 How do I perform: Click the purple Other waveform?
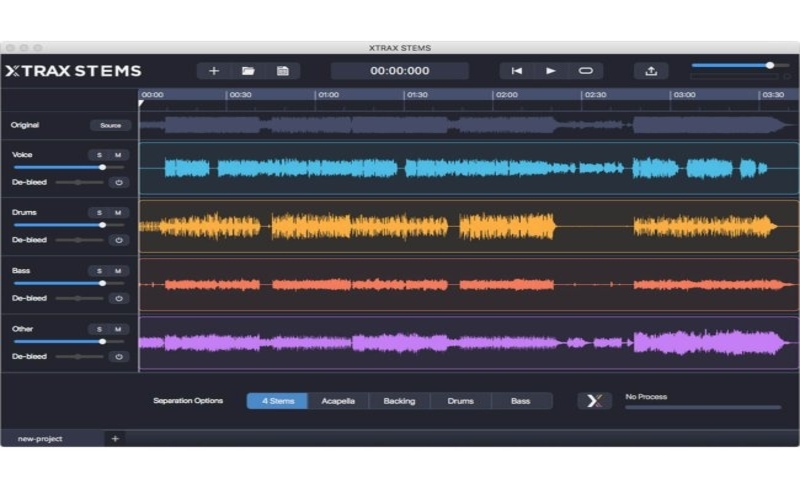coord(468,343)
